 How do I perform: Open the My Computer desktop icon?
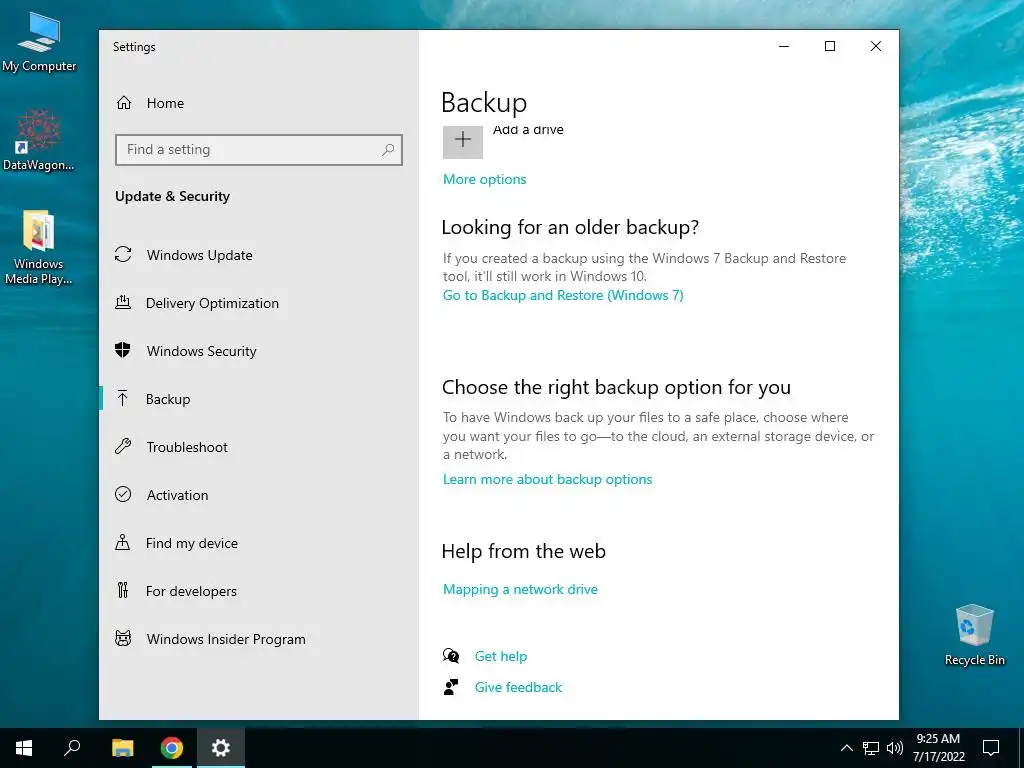(x=39, y=42)
